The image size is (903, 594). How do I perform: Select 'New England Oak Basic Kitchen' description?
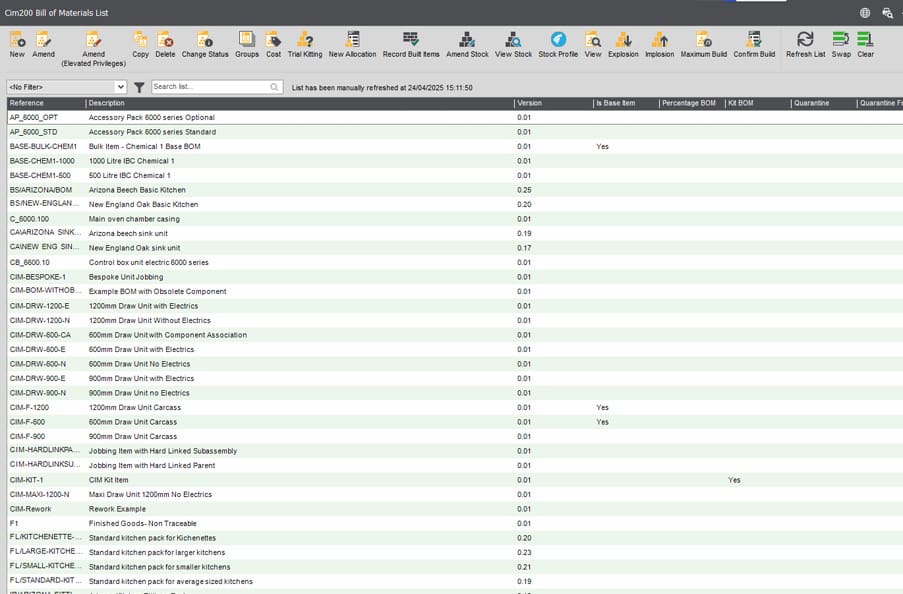(143, 205)
